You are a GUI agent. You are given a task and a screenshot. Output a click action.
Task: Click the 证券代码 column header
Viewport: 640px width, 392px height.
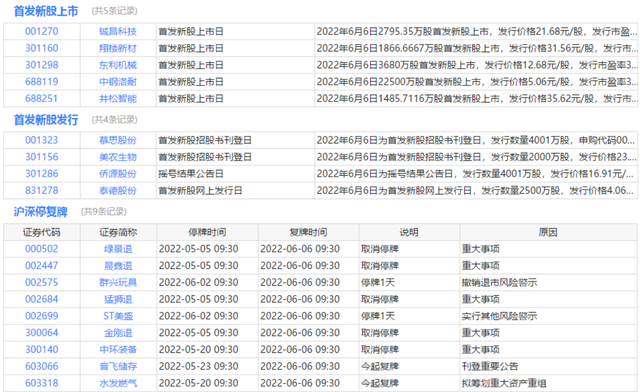click(x=42, y=232)
